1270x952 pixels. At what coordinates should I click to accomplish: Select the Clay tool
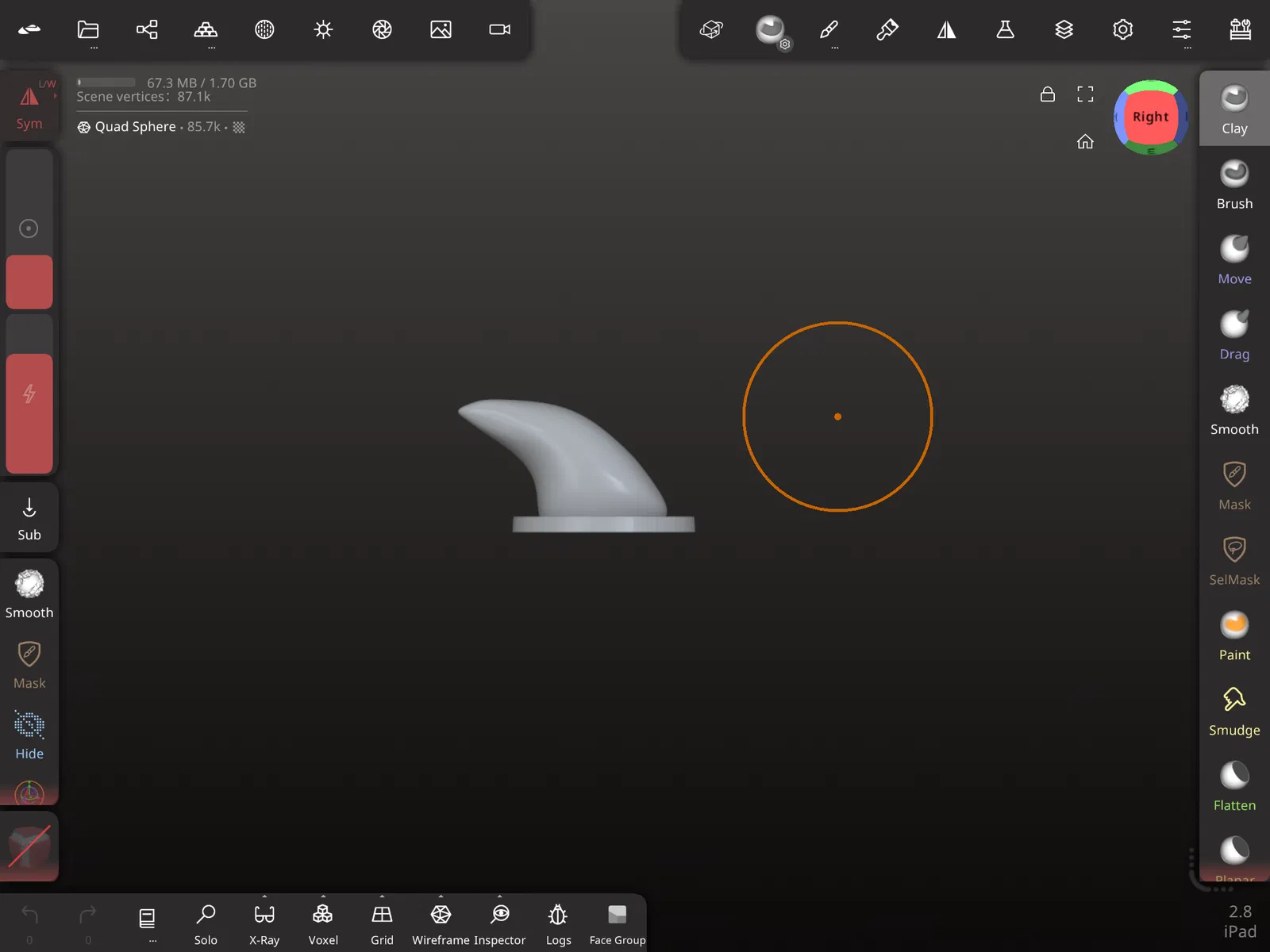1234,109
